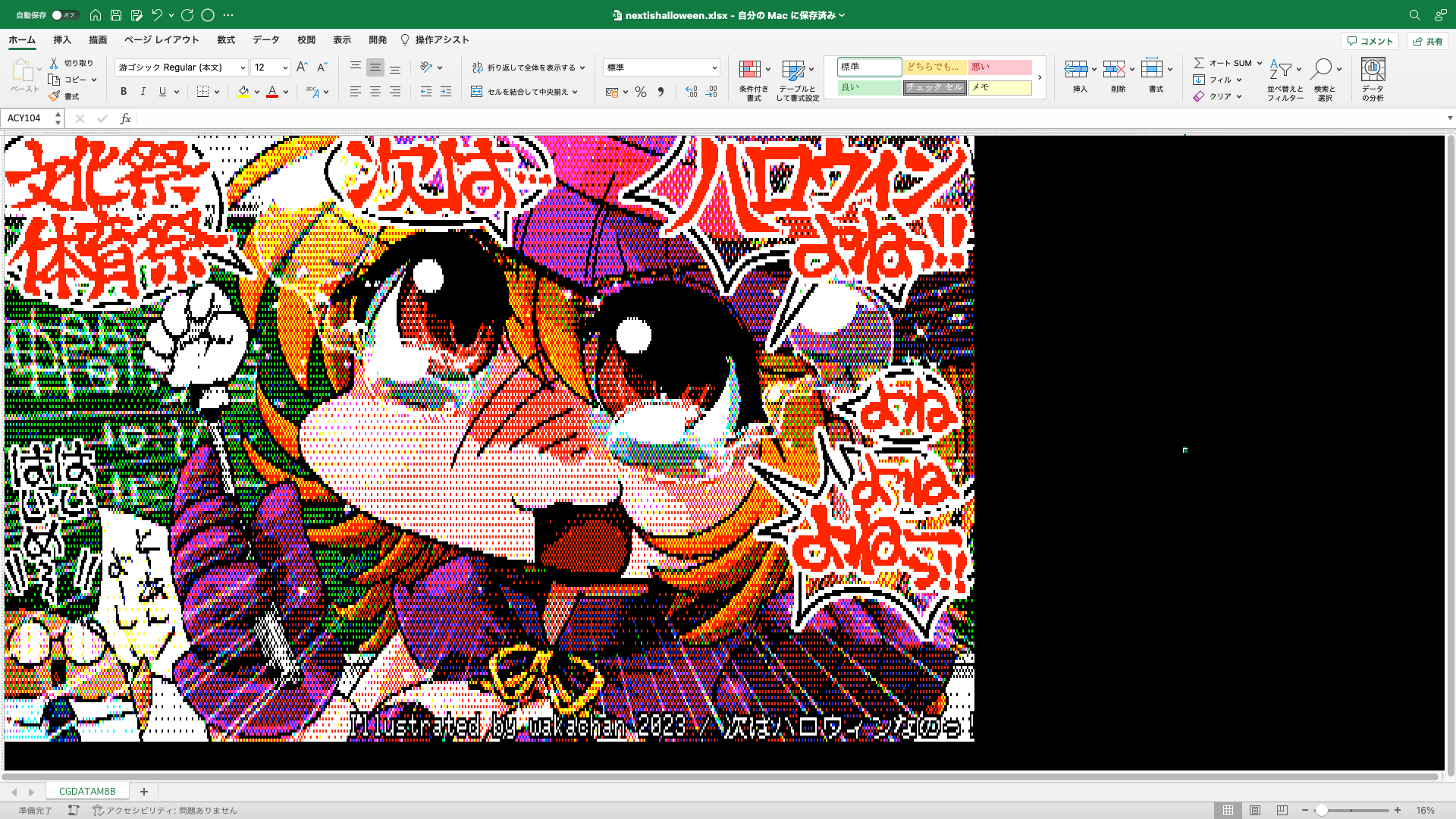Increase font size with large A icon
The width and height of the screenshot is (1456, 819).
[x=302, y=67]
